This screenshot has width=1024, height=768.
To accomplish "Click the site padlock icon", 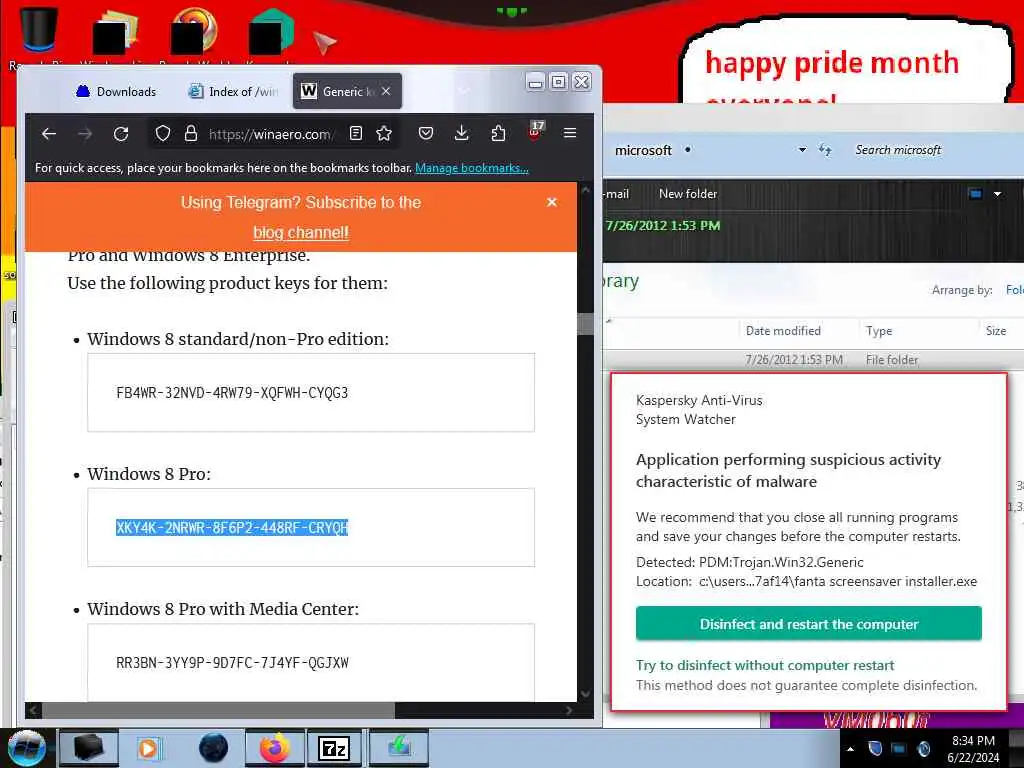I will (191, 134).
